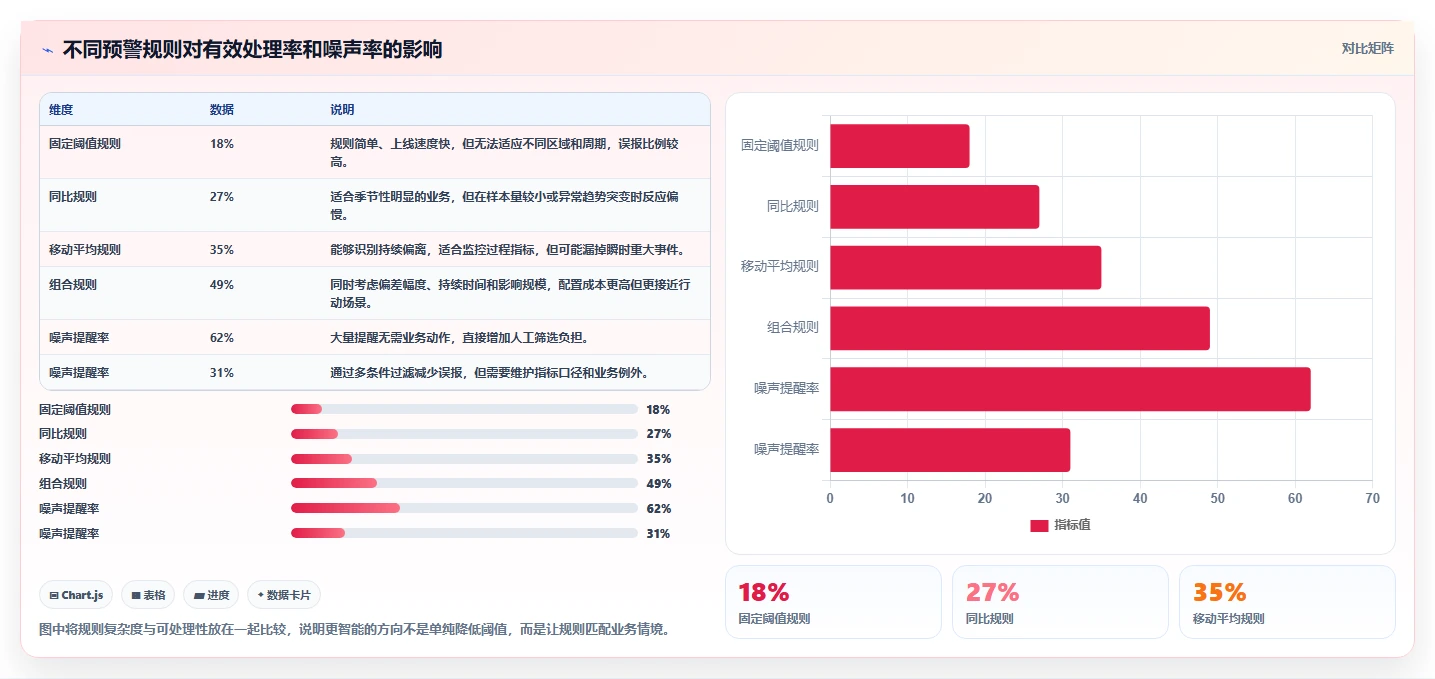Screen dimensions: 1435x679
Task: Click the summary note beginning 图中将规则复杂度
Action: (354, 630)
